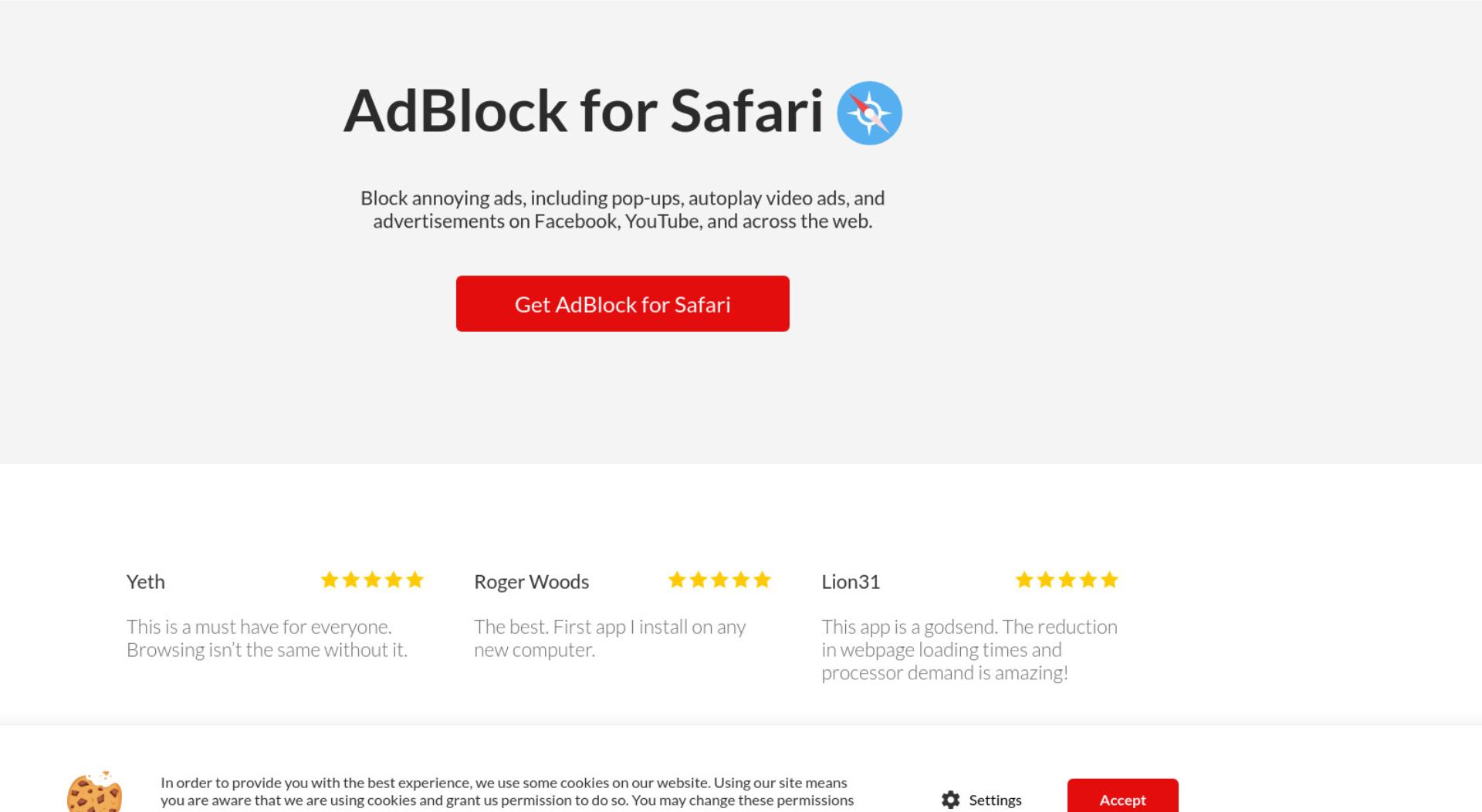The height and width of the screenshot is (812, 1482).
Task: Select the reviewer name Yeth
Action: tap(146, 582)
